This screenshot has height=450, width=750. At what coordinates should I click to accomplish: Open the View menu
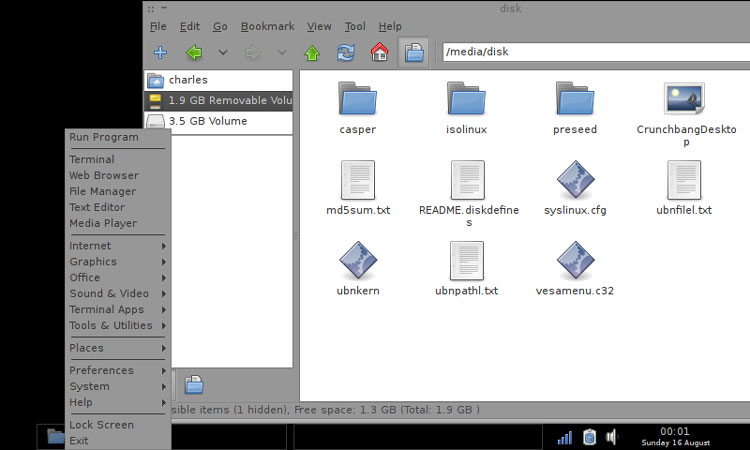[x=319, y=26]
